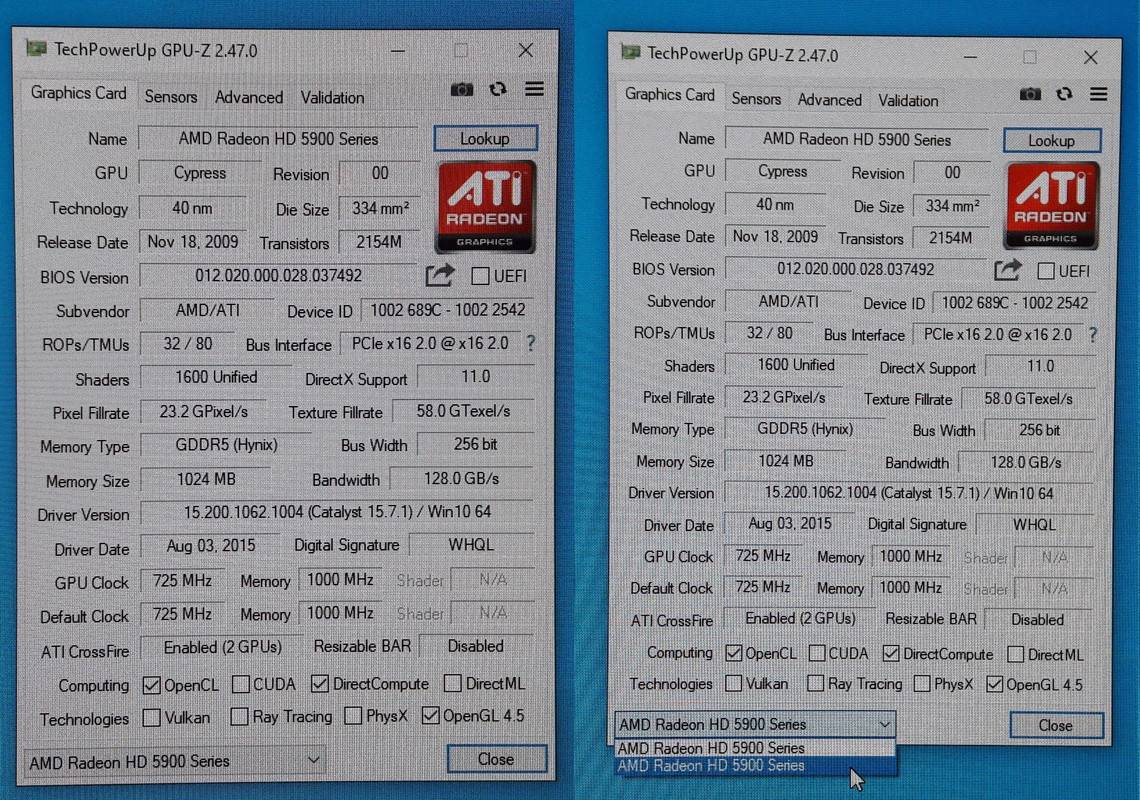Toggle the PhysX checkbox in right window
This screenshot has height=800, width=1140.
pyautogui.click(x=922, y=684)
